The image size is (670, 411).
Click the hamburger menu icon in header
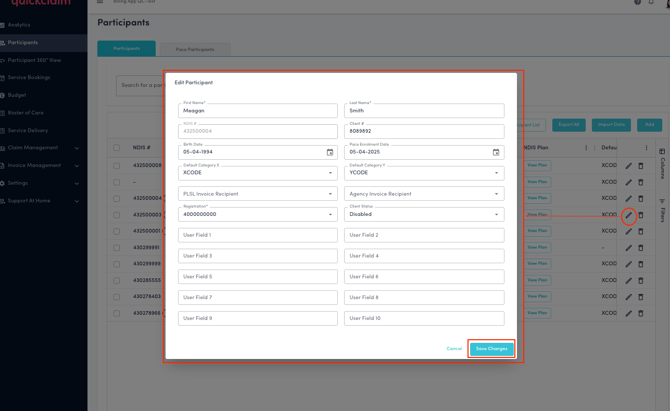tap(100, 2)
